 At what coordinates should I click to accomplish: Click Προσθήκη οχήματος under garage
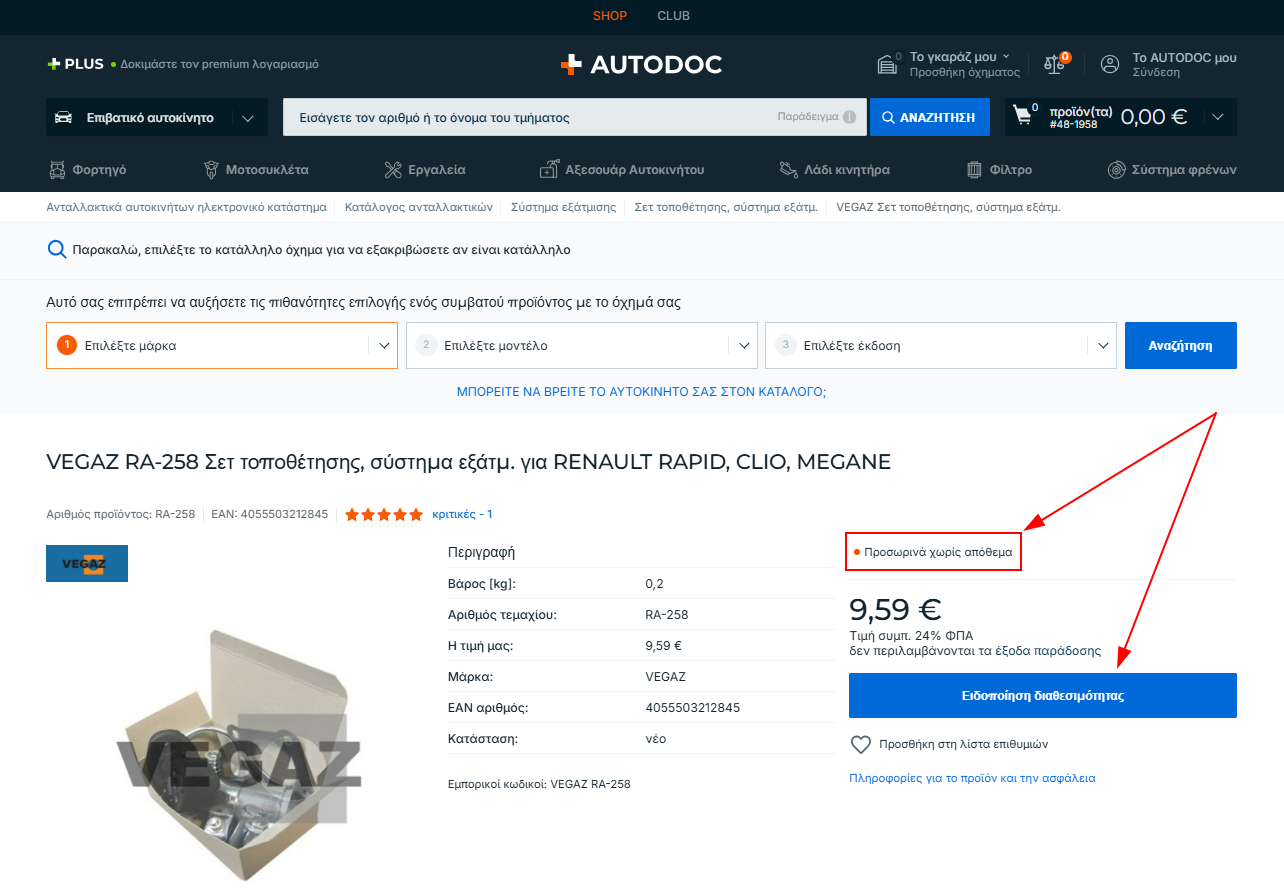tap(965, 73)
